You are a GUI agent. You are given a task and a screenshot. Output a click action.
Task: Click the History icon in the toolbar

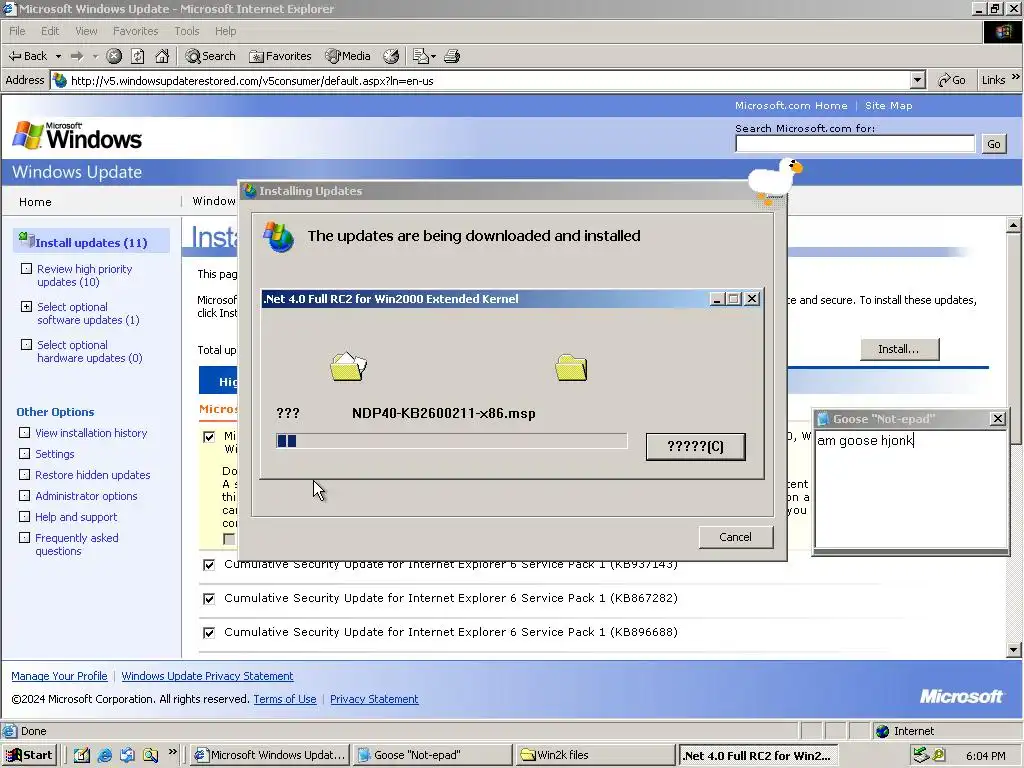[391, 56]
